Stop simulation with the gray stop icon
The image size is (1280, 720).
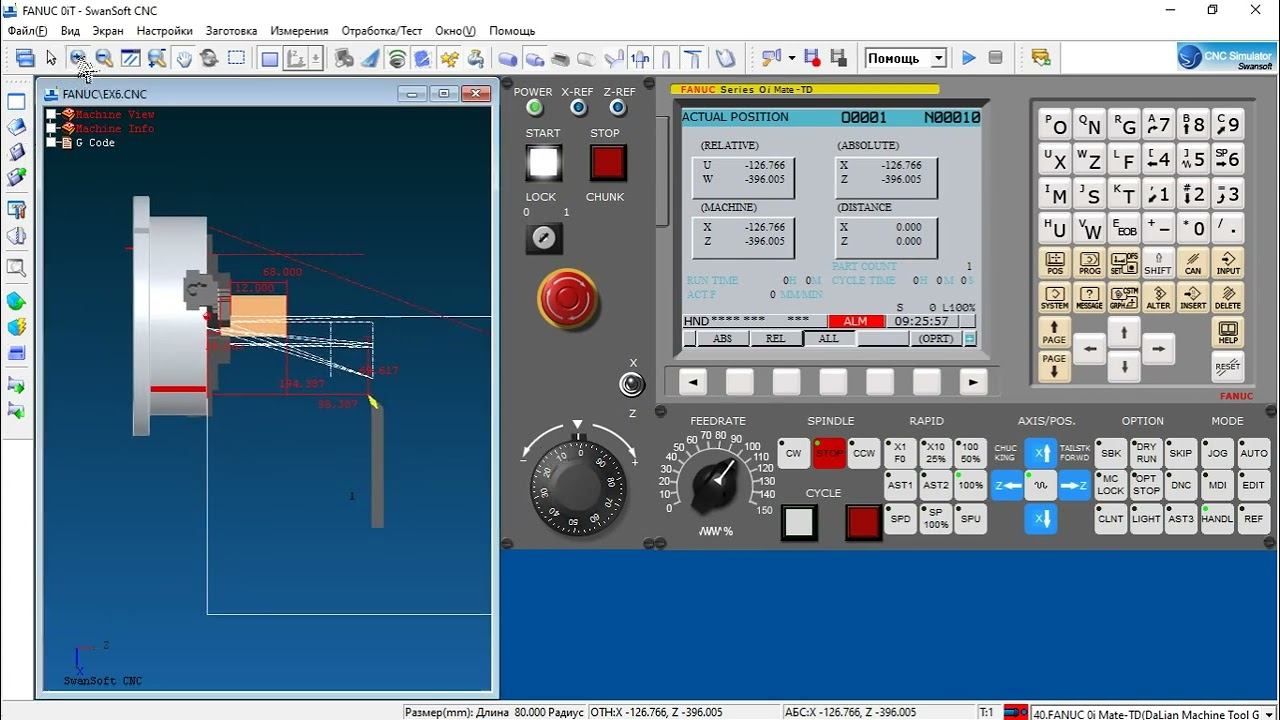[x=995, y=58]
